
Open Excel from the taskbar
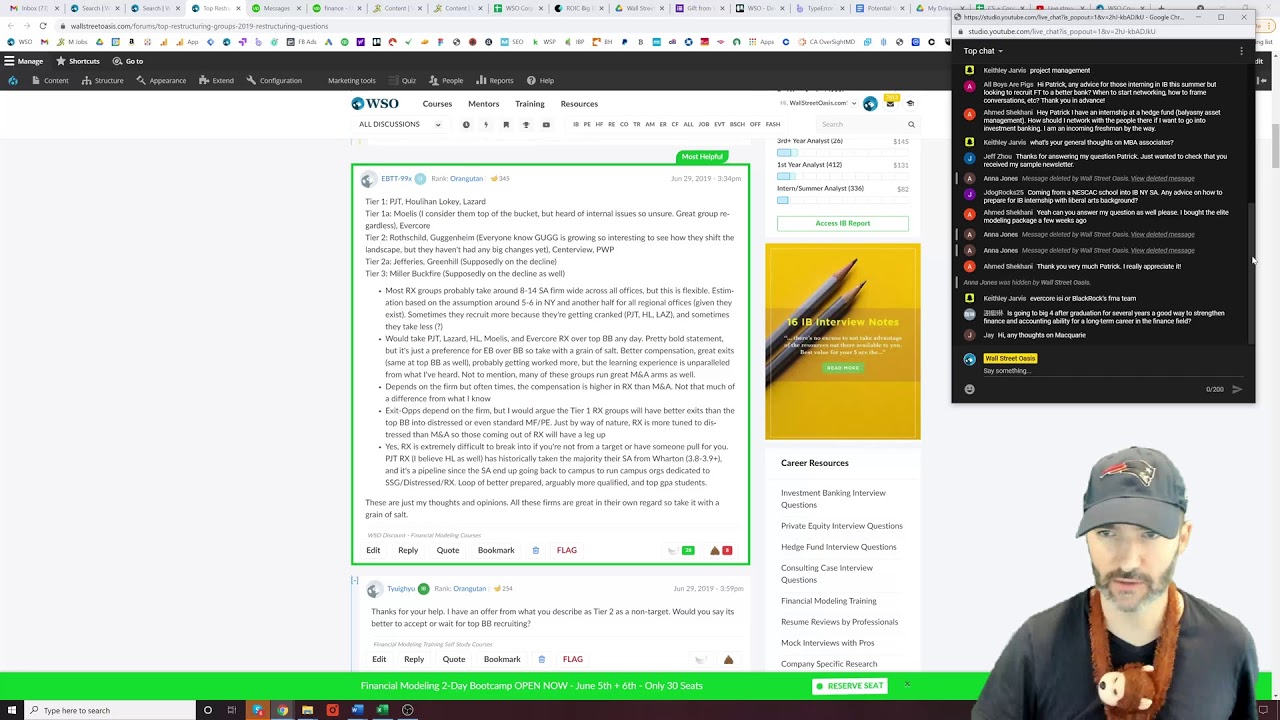point(382,710)
